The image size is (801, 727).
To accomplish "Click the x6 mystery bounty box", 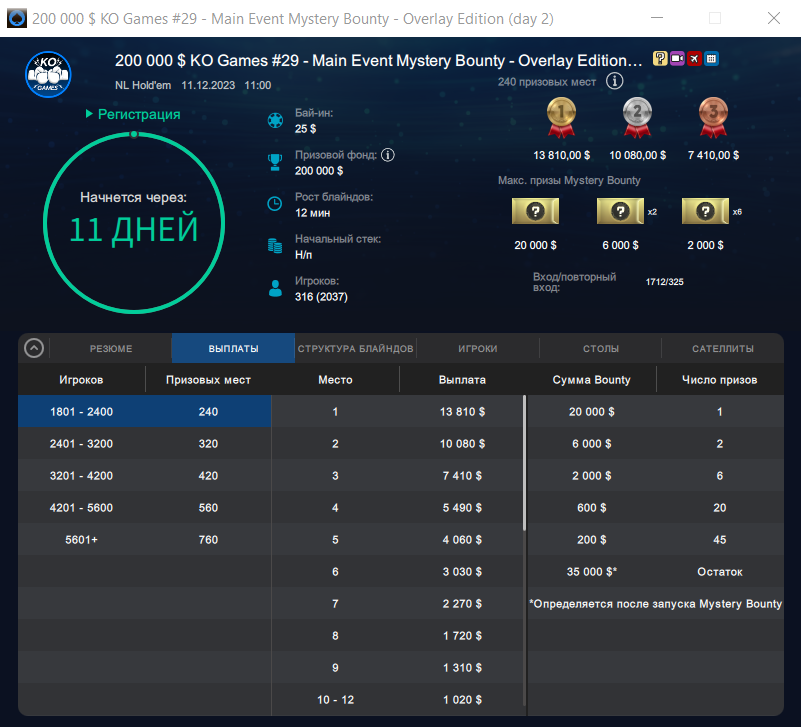I will click(x=705, y=211).
